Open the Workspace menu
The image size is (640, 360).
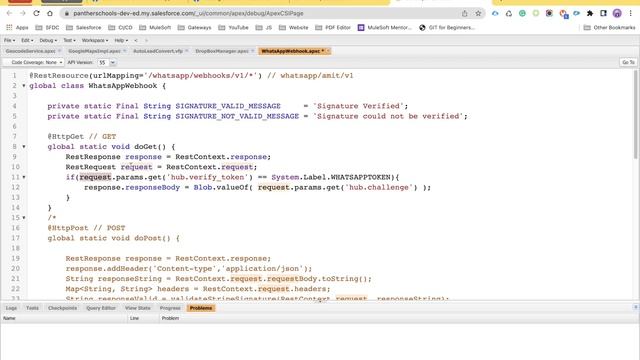coord(95,40)
